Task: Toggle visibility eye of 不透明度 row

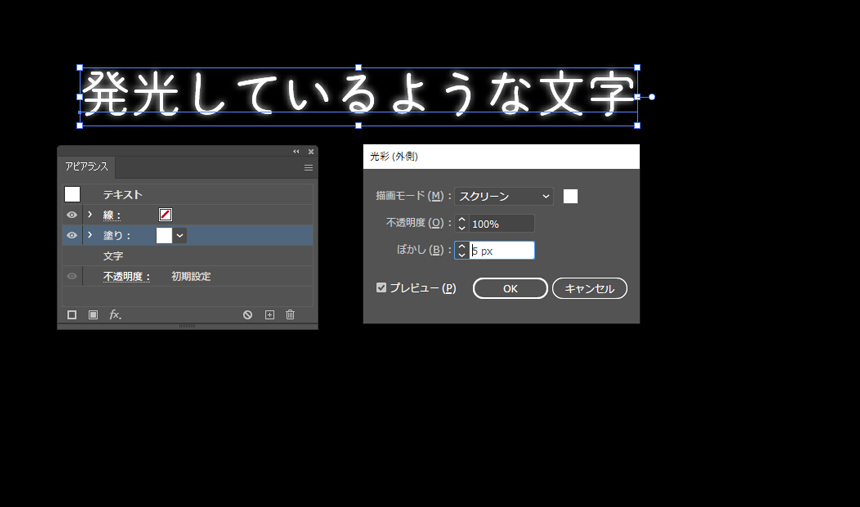Action: click(72, 276)
